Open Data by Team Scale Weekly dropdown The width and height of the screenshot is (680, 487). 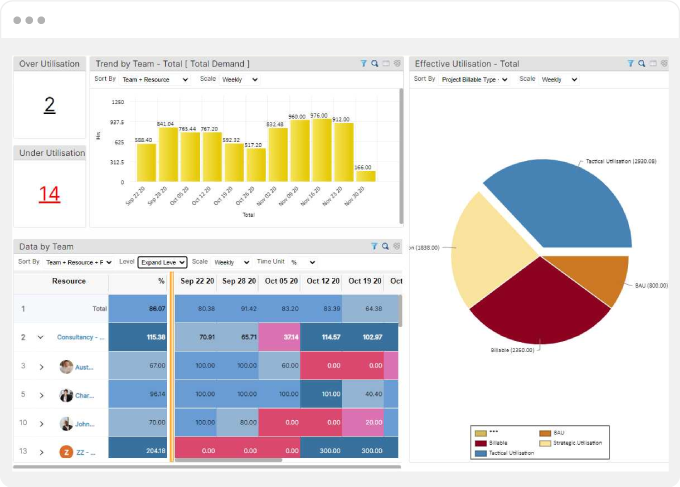(232, 262)
